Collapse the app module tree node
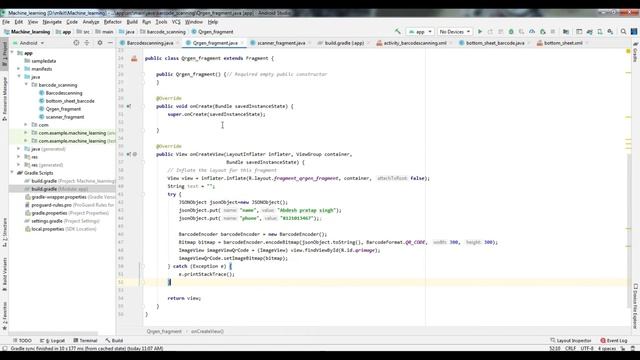This screenshot has height=360, width=640. coord(12,53)
